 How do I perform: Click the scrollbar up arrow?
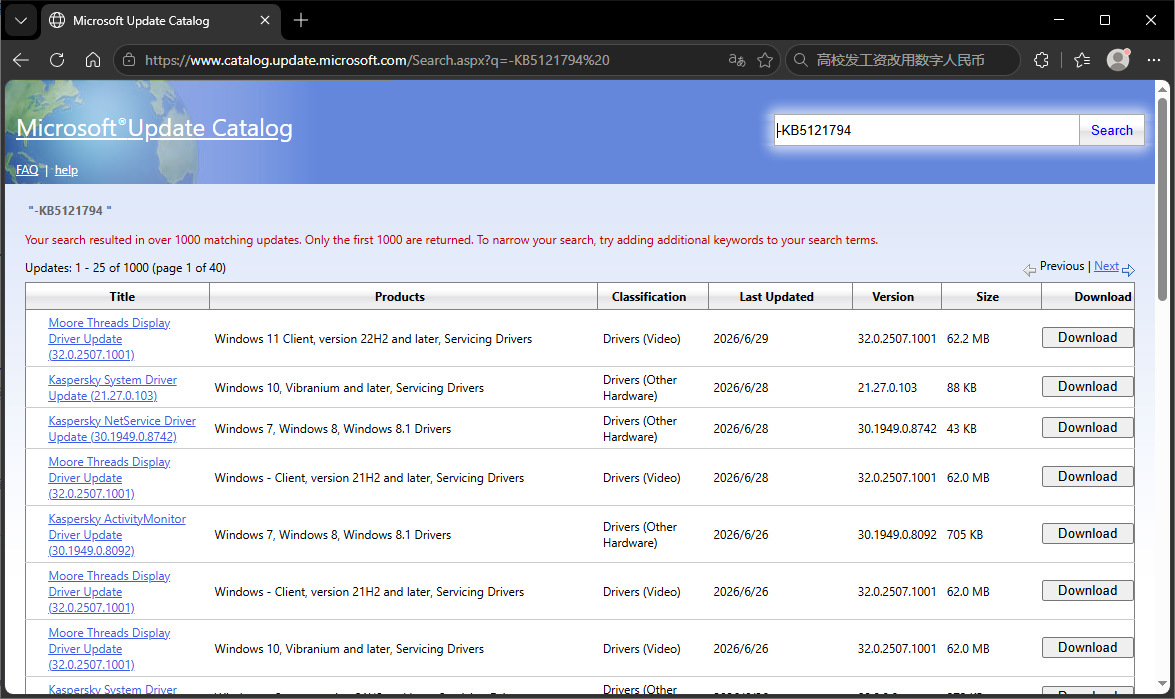point(1162,88)
